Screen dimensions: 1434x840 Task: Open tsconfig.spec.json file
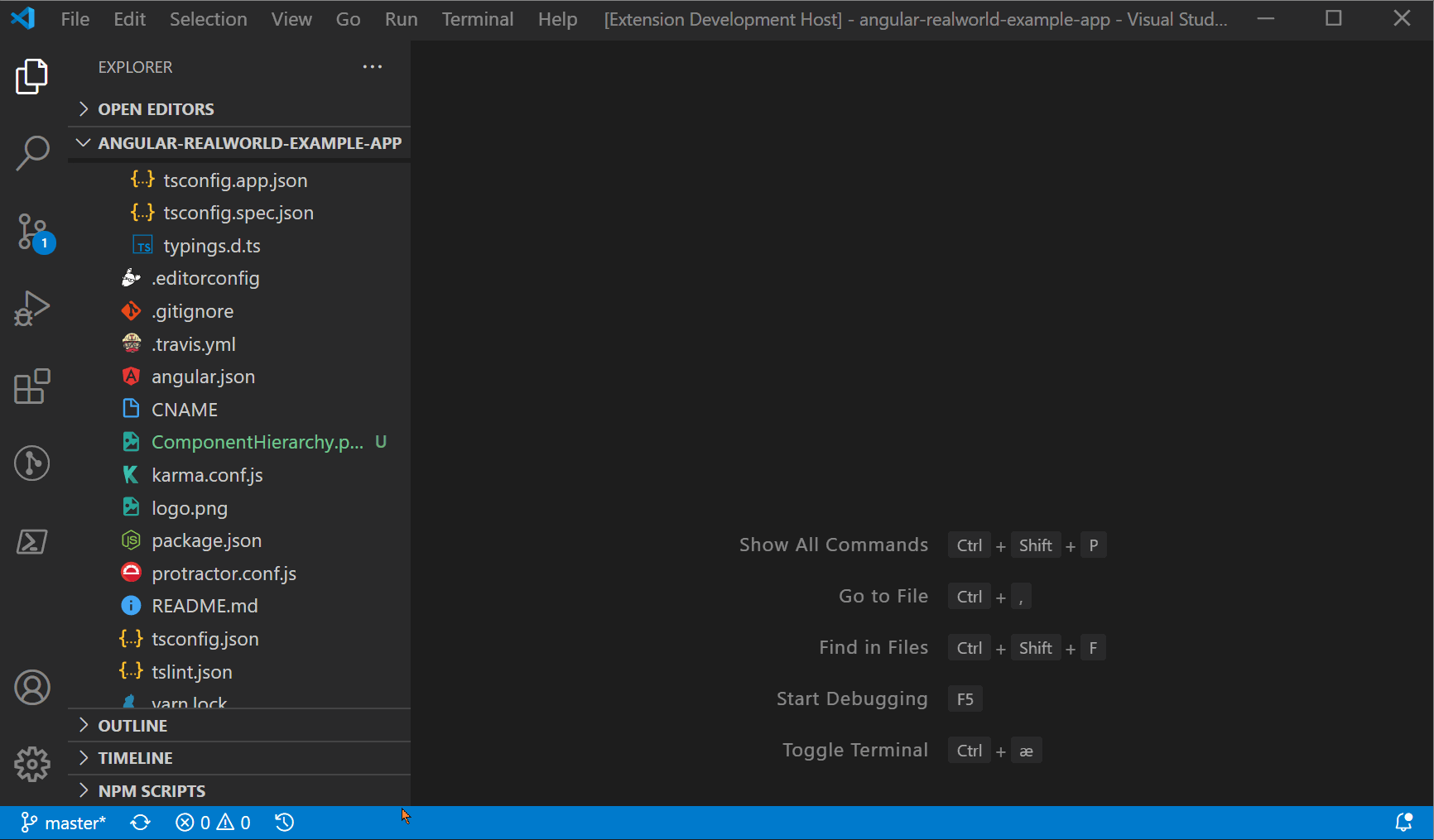(x=239, y=213)
